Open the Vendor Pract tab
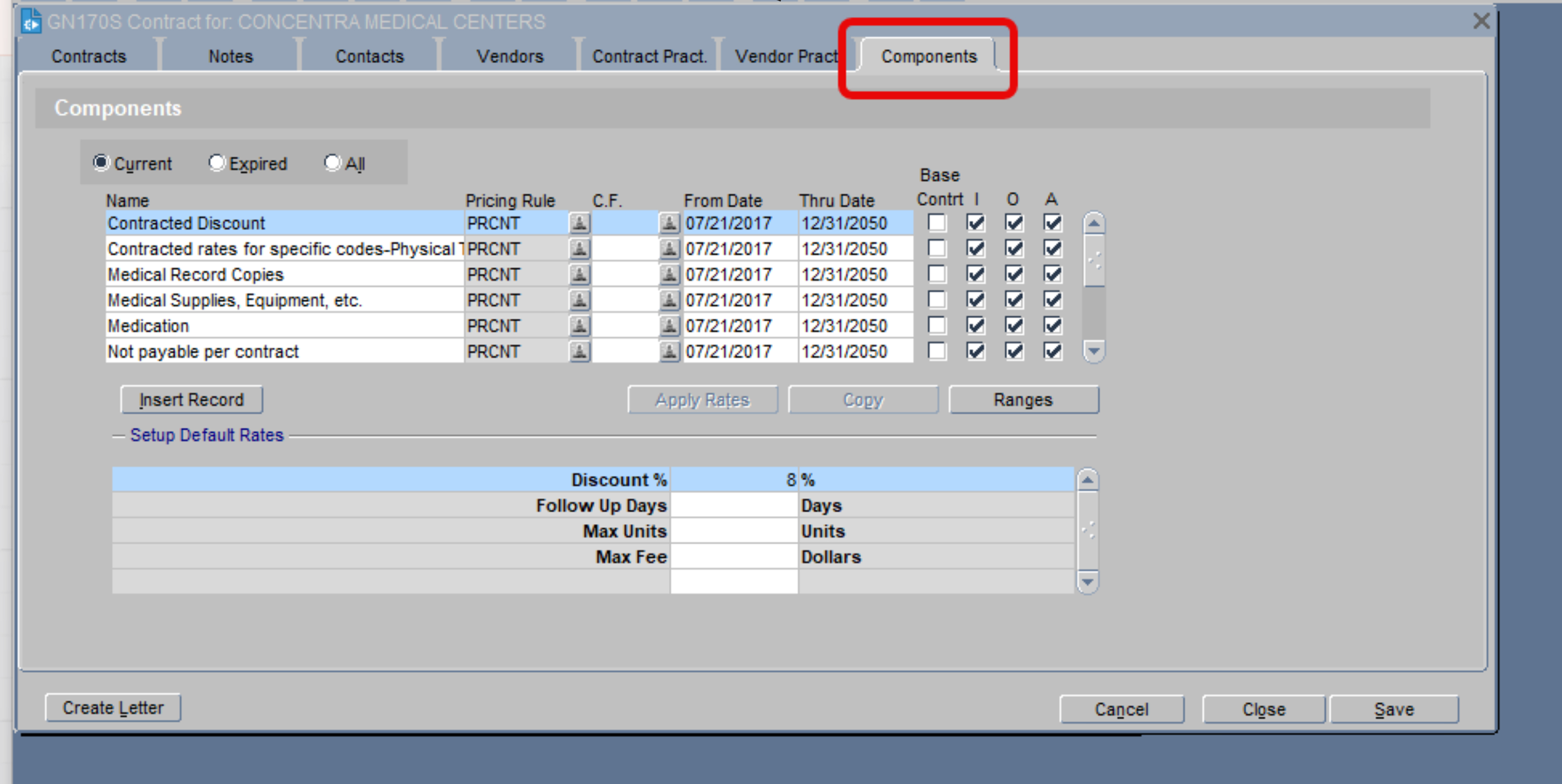This screenshot has height=784, width=1562. click(x=787, y=56)
